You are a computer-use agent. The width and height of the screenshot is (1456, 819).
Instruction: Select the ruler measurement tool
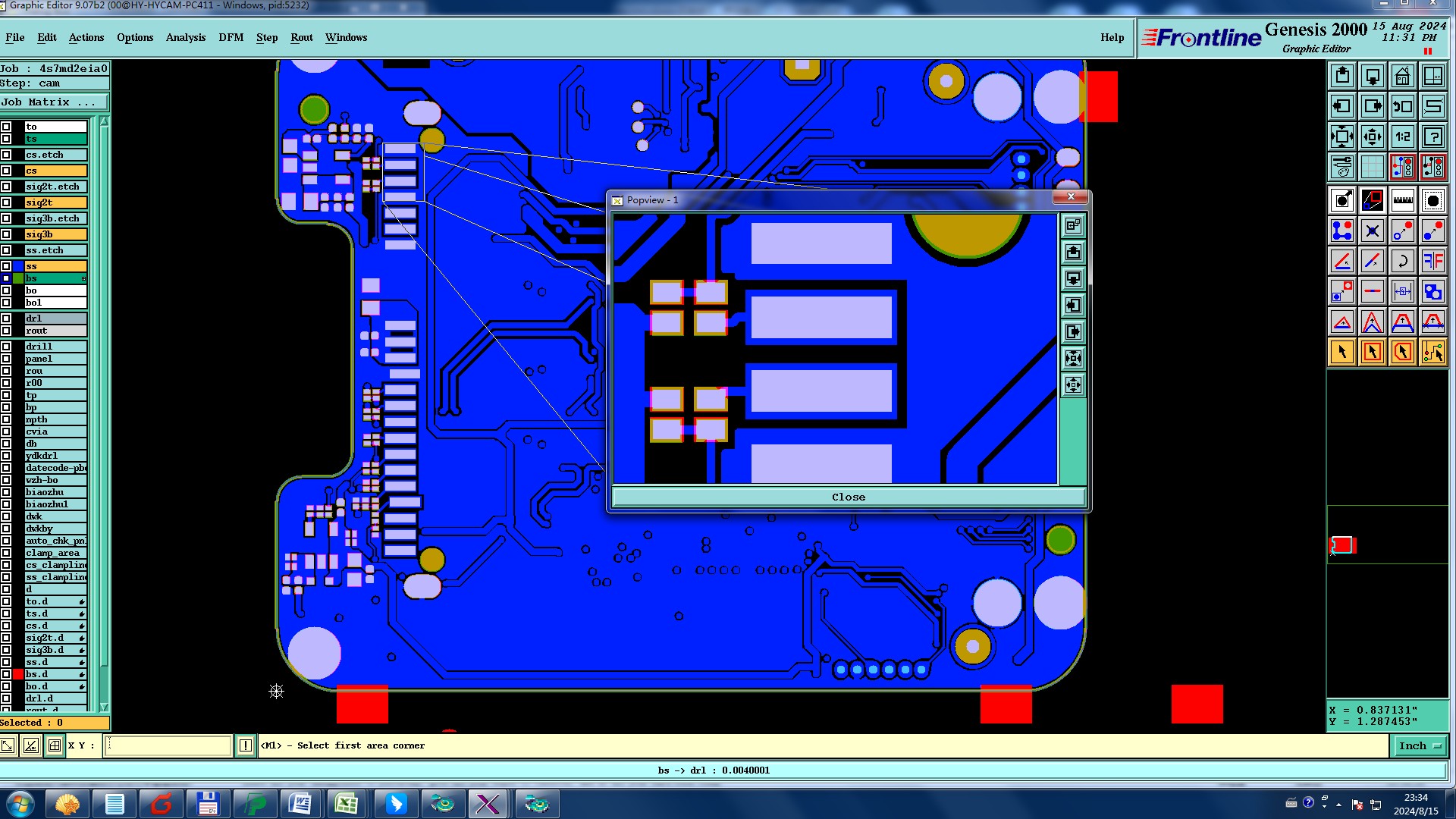point(1402,201)
